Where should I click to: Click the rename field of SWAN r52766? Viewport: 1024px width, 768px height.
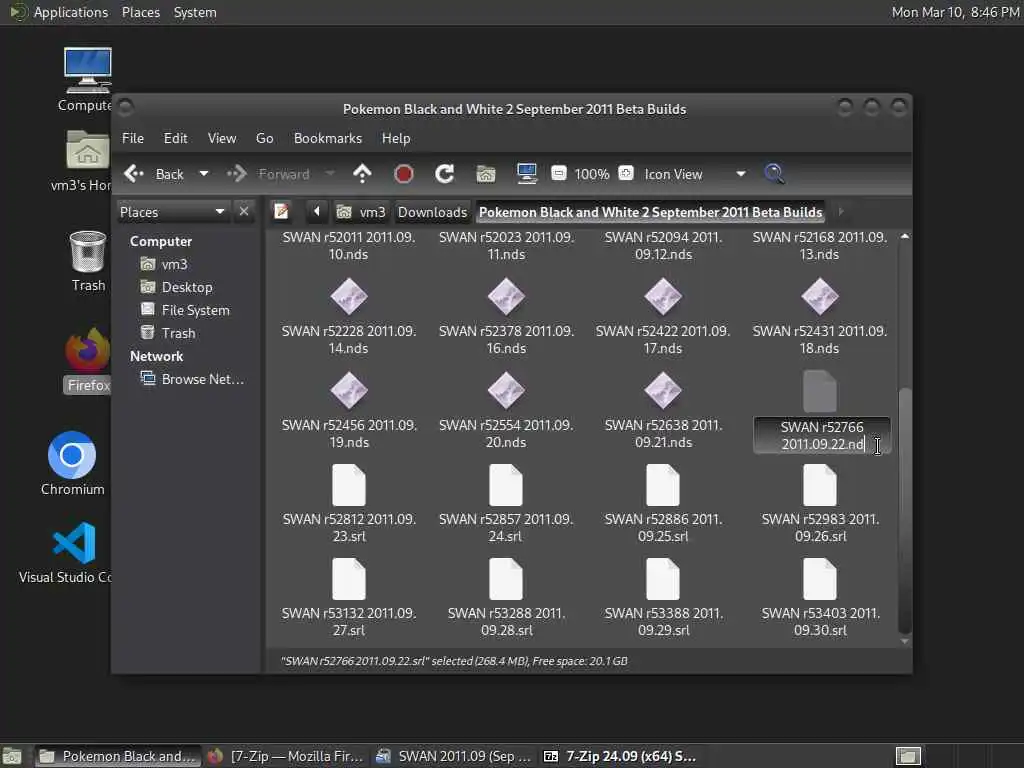point(822,436)
